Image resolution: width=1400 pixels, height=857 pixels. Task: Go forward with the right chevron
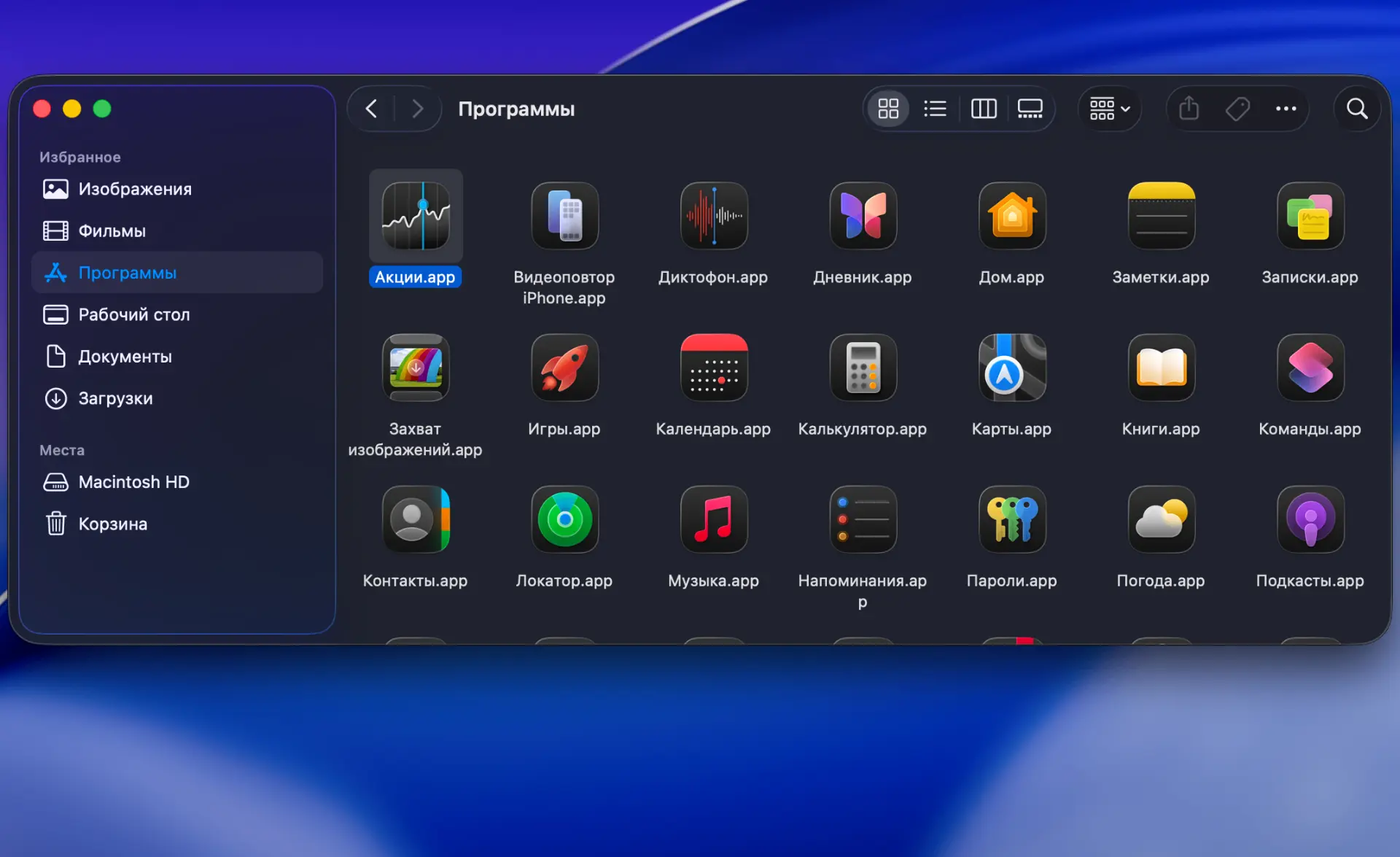[418, 109]
